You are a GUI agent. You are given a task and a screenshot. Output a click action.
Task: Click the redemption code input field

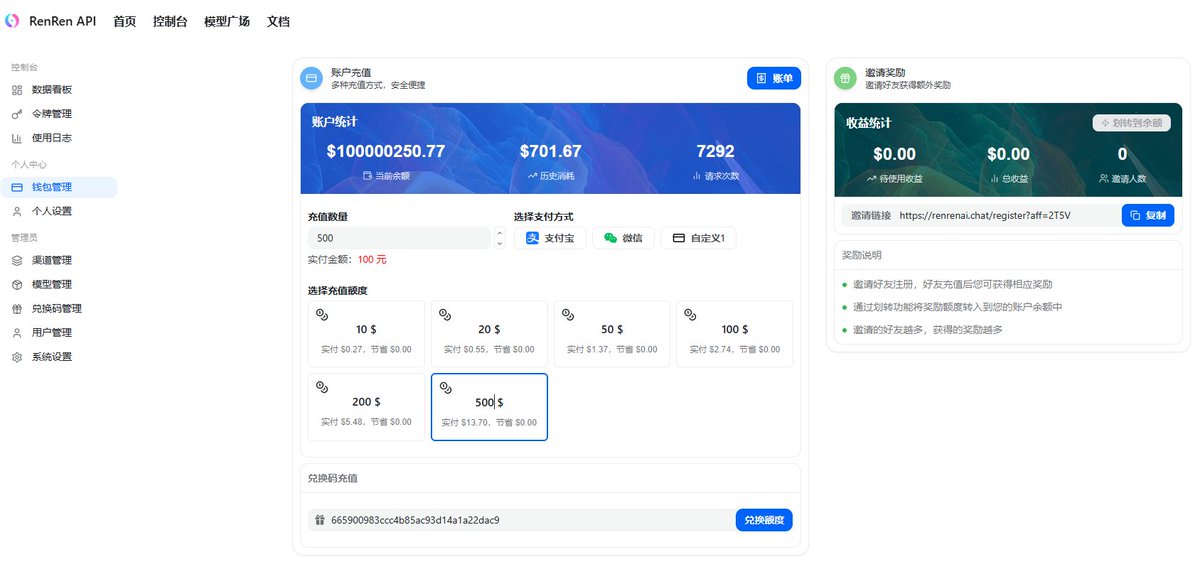coord(520,520)
